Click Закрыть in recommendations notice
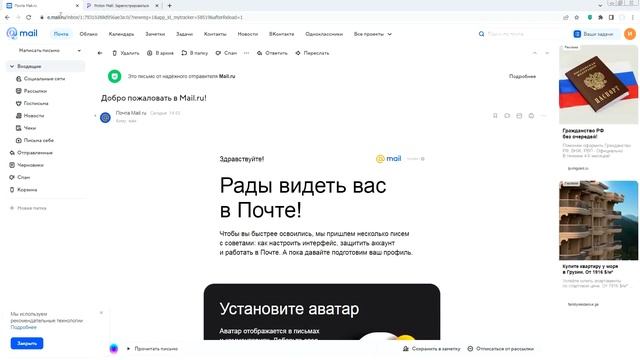The height and width of the screenshot is (360, 640). tap(27, 343)
